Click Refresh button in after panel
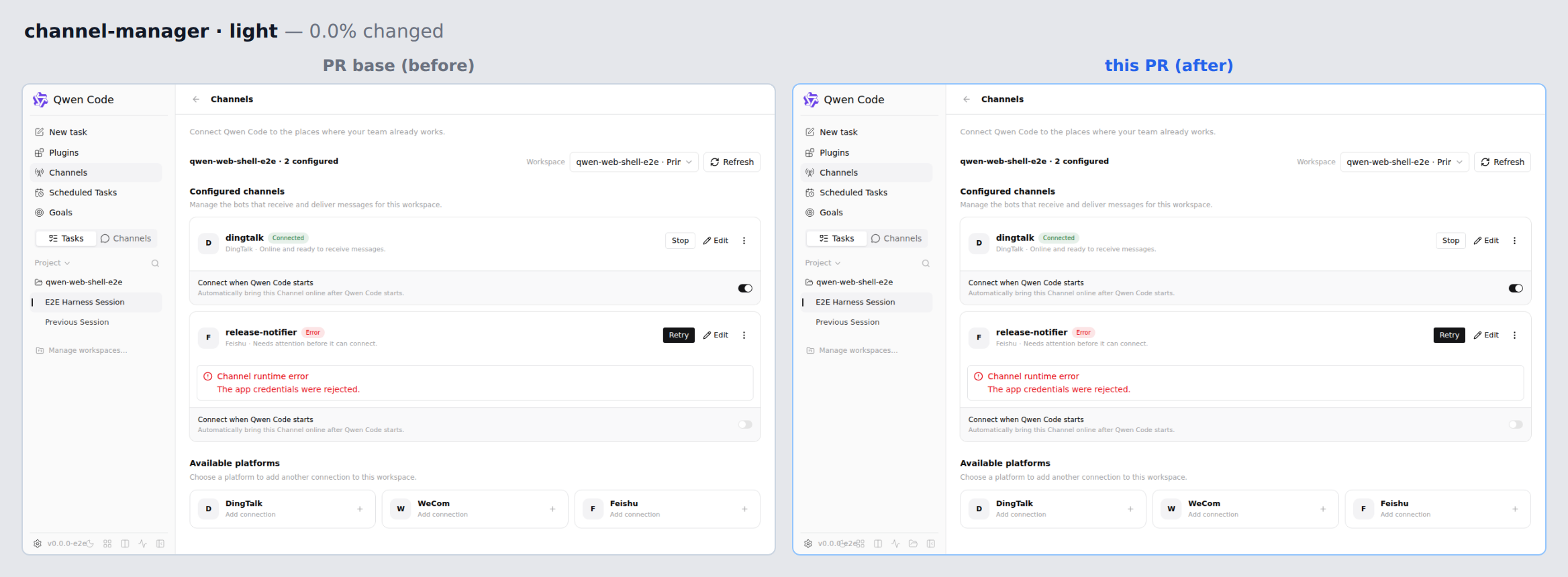Image resolution: width=1568 pixels, height=577 pixels. pyautogui.click(x=1502, y=162)
